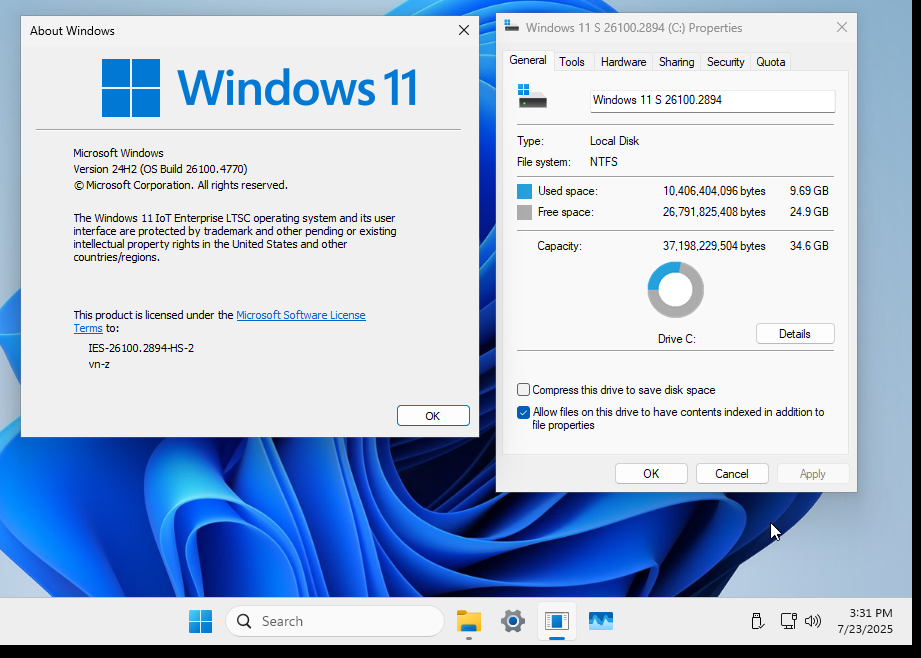Click the Capacity: label
The height and width of the screenshot is (658, 921).
click(559, 246)
